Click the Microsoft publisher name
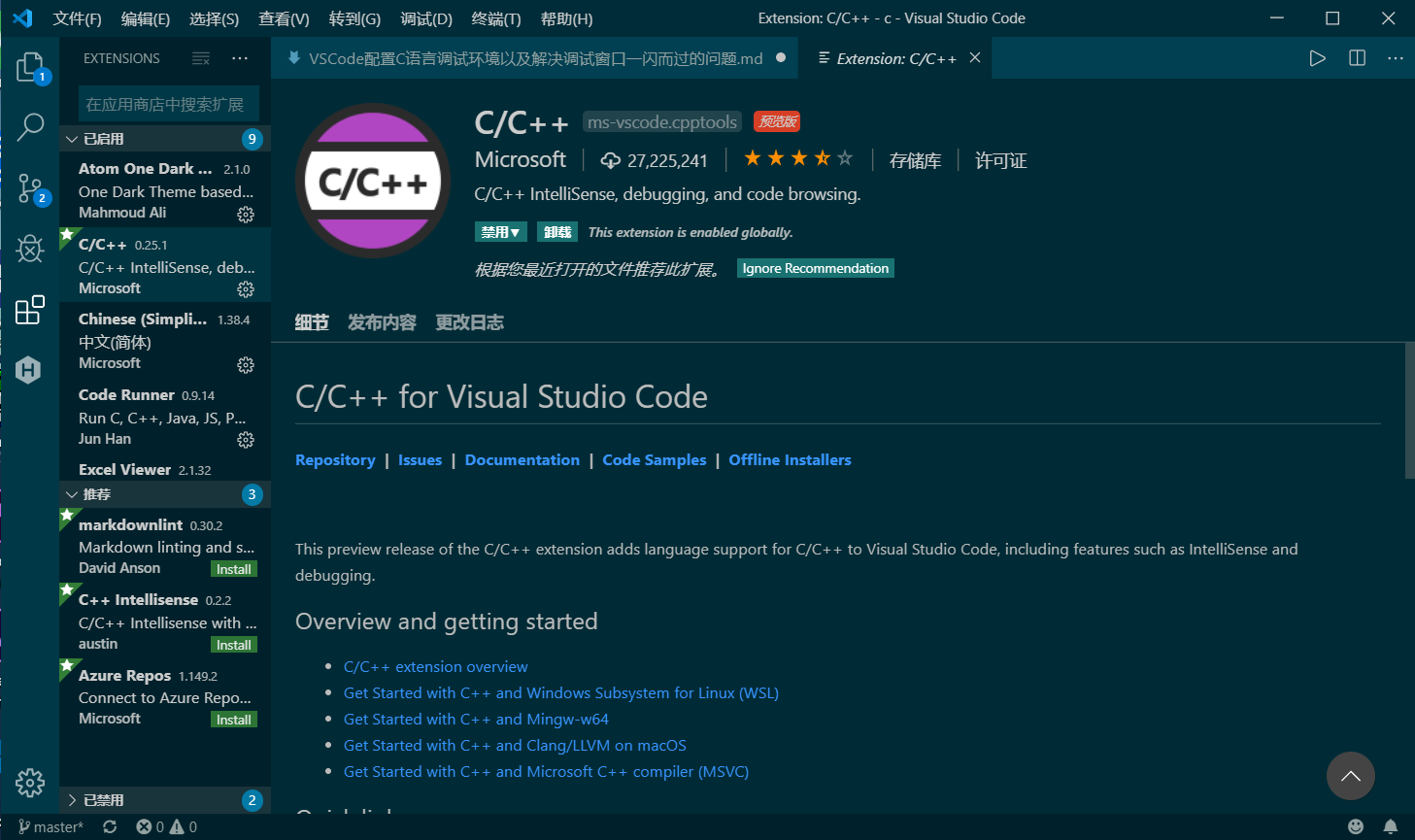The image size is (1415, 840). tap(521, 159)
